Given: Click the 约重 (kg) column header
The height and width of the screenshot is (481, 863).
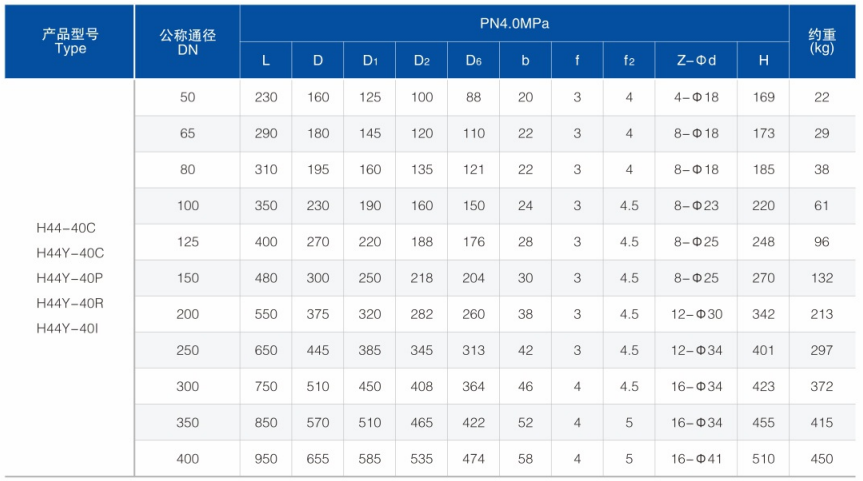Looking at the screenshot, I should [x=822, y=42].
